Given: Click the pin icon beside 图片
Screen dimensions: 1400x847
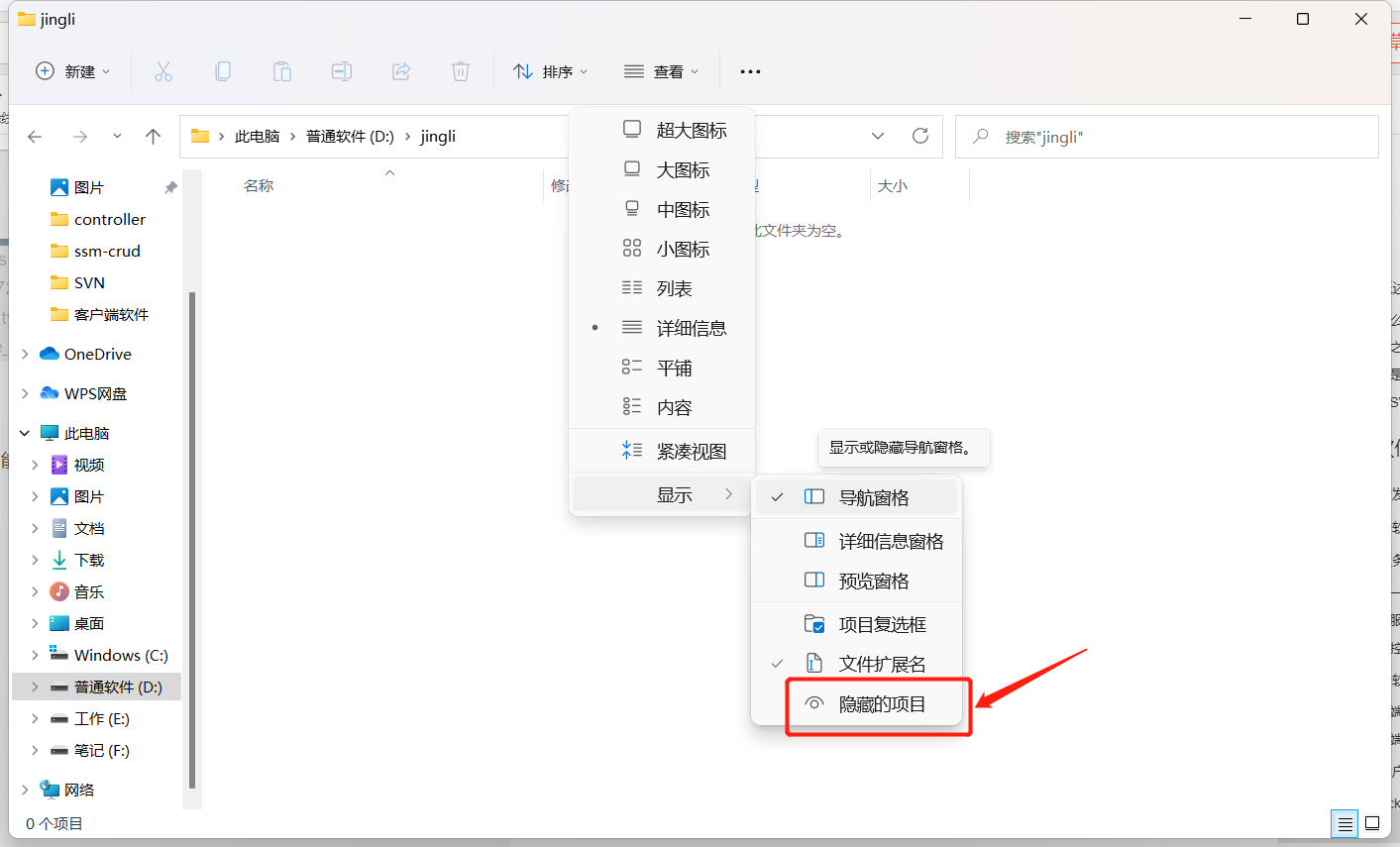Looking at the screenshot, I should [170, 187].
